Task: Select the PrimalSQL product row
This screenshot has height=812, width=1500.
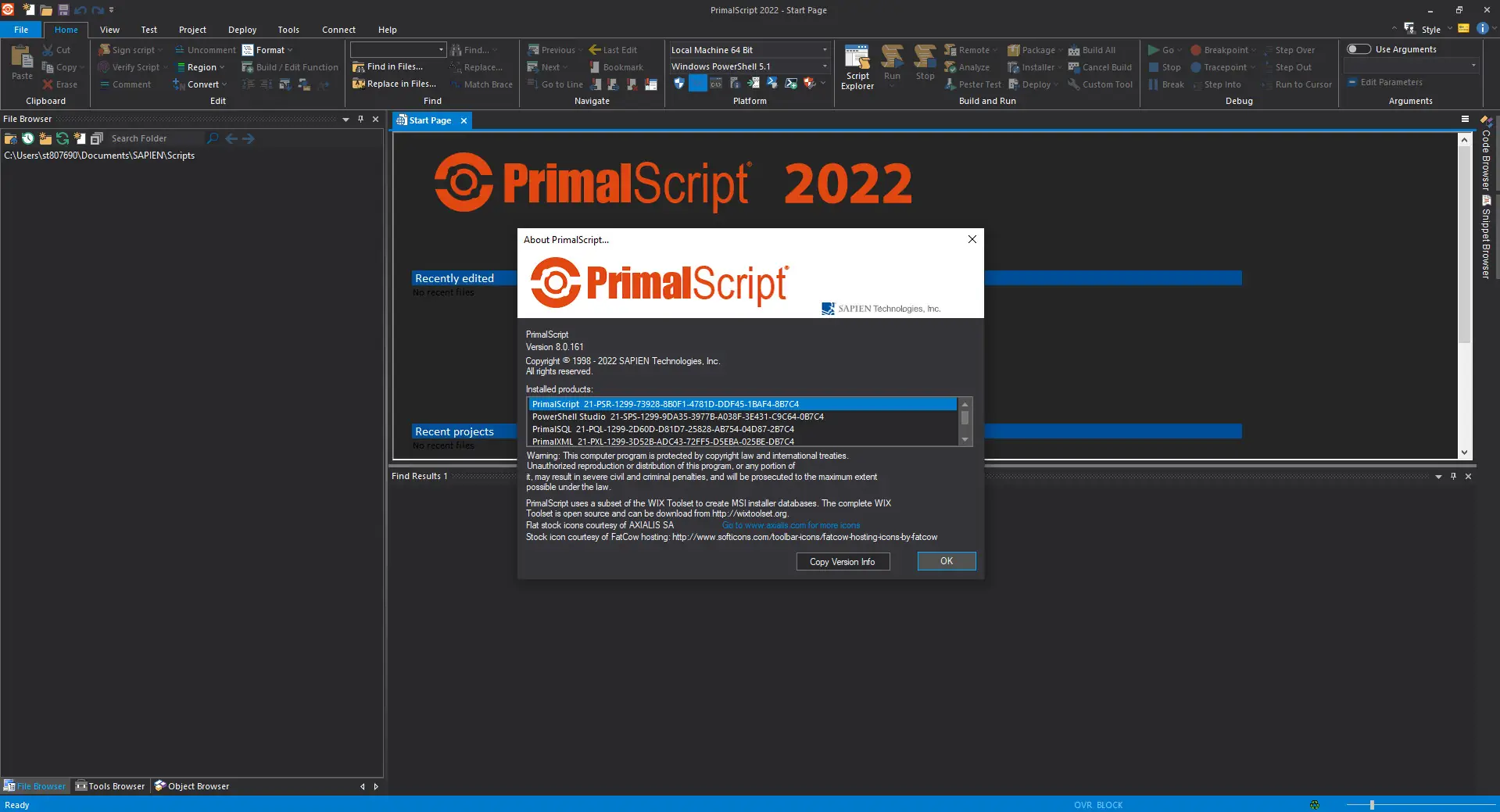Action: coord(743,429)
